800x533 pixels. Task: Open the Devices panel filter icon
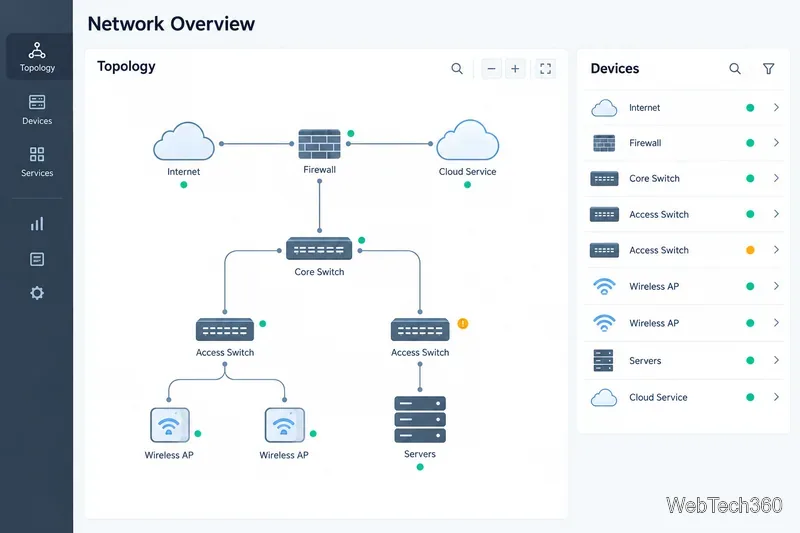pyautogui.click(x=768, y=68)
